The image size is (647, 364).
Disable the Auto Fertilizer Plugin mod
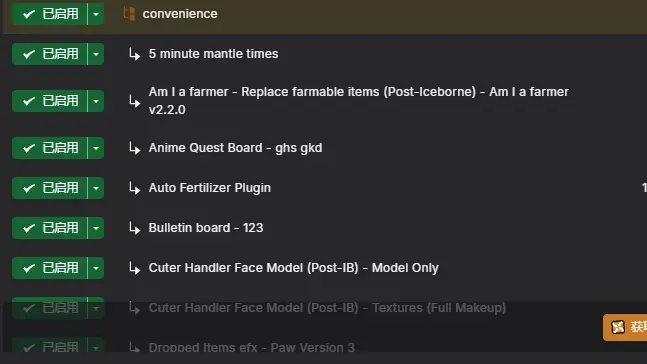pyautogui.click(x=50, y=188)
